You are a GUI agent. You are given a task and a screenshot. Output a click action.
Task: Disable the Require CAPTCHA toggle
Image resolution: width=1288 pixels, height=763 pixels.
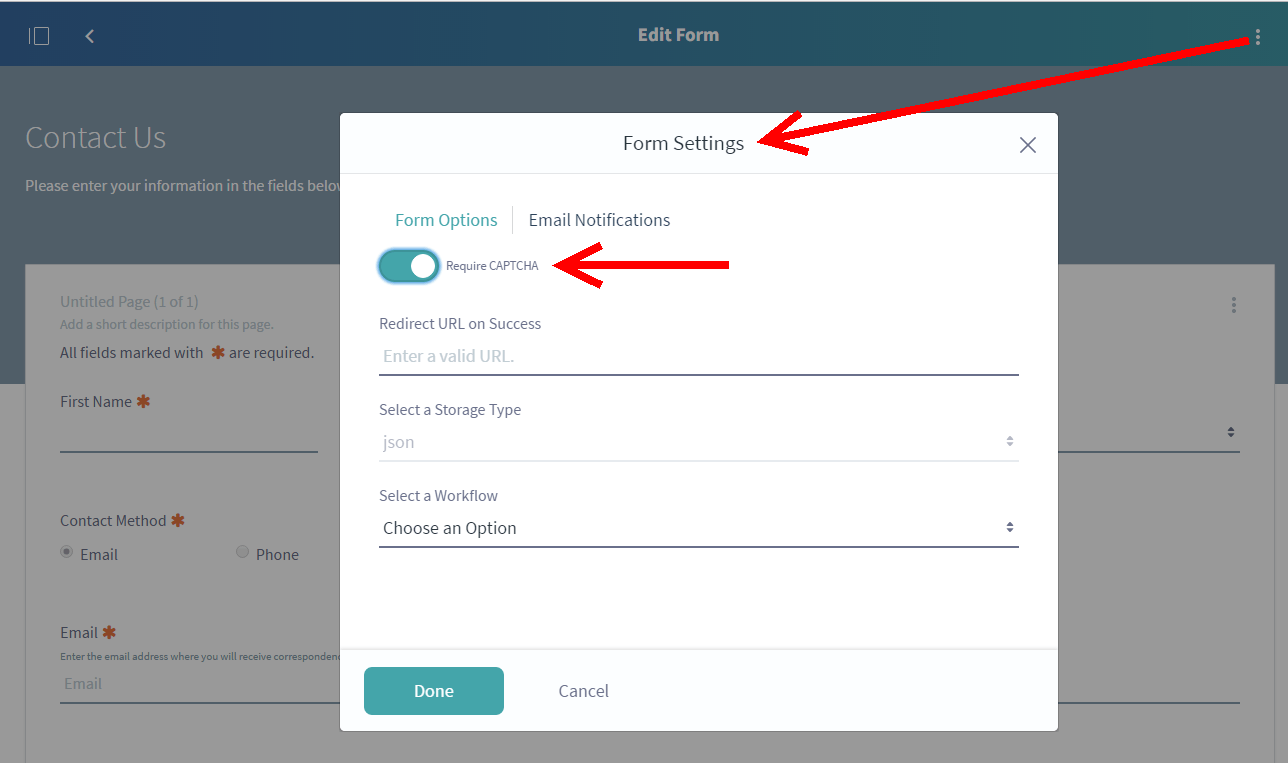click(x=409, y=266)
